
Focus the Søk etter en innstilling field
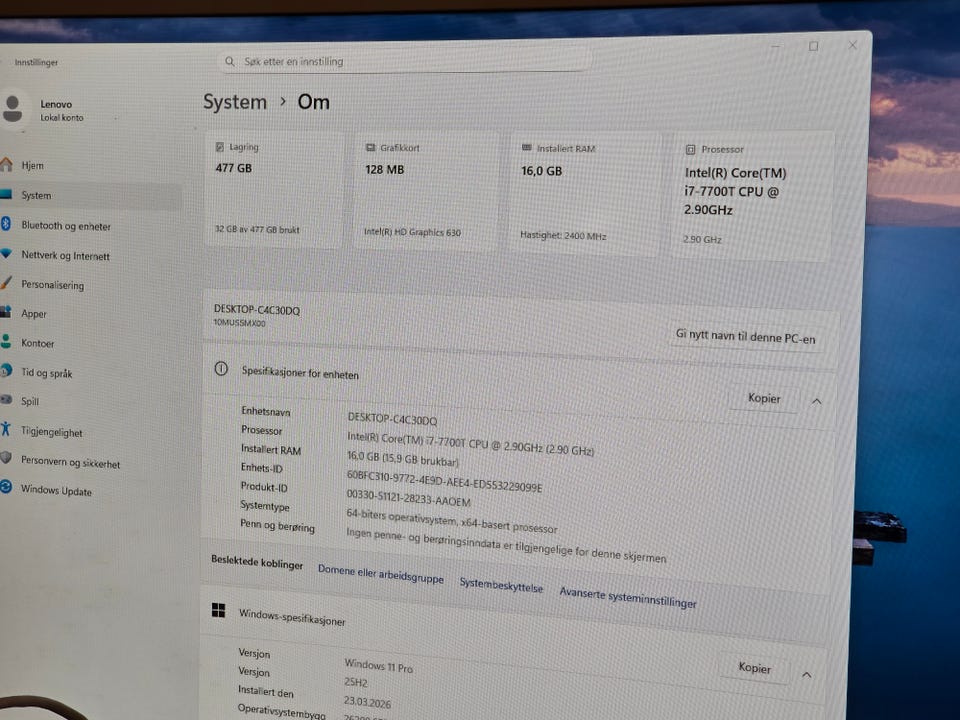point(404,61)
